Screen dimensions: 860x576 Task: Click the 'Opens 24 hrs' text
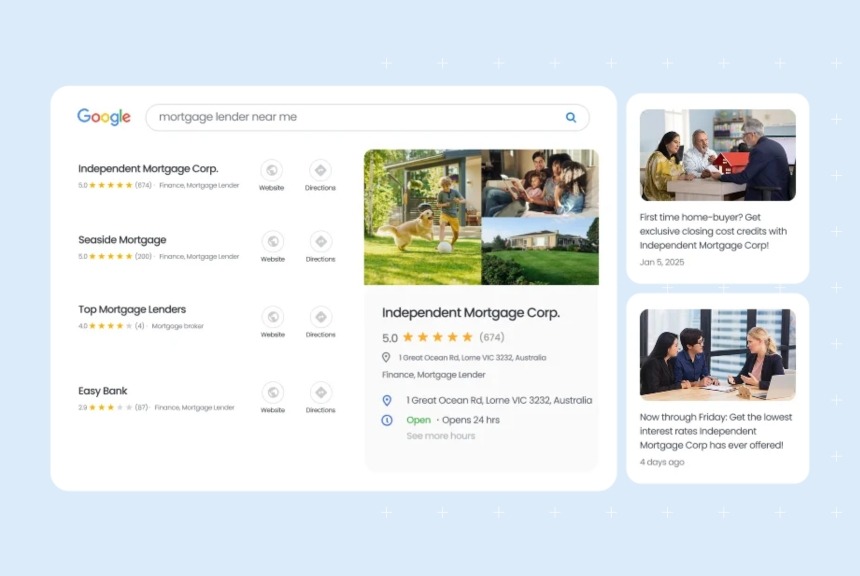(471, 420)
